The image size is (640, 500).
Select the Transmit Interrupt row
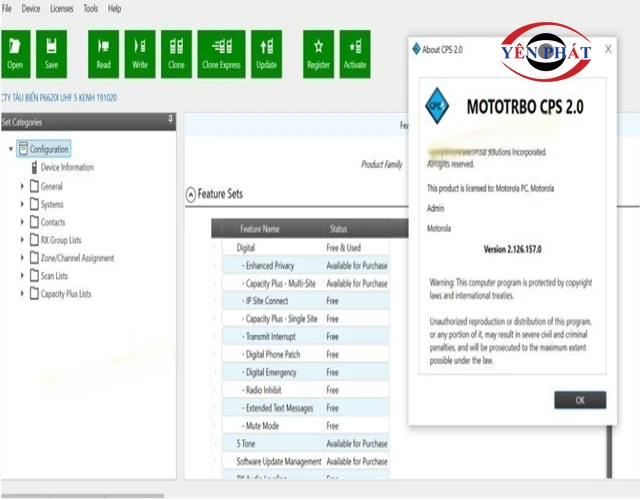click(x=305, y=337)
